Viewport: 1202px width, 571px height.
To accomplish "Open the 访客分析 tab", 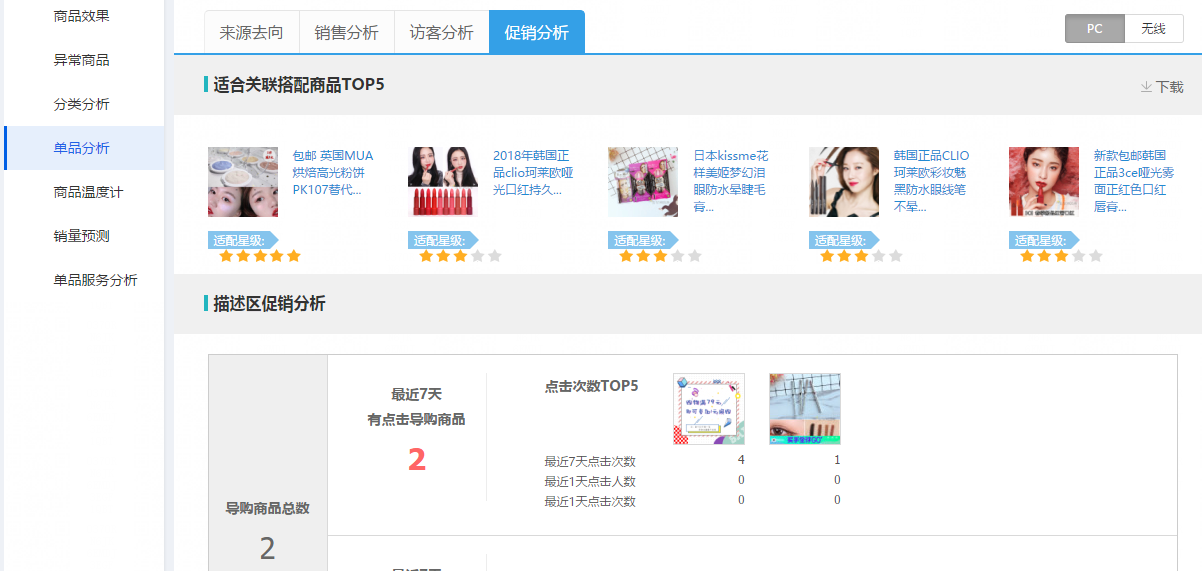I will point(442,32).
